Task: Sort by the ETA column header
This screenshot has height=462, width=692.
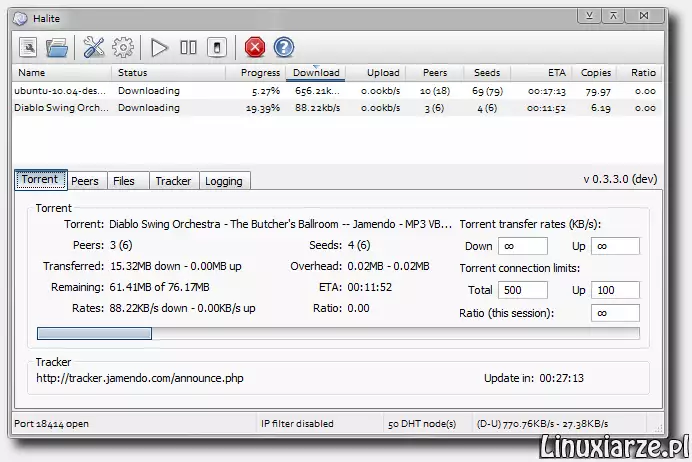Action: coord(542,73)
